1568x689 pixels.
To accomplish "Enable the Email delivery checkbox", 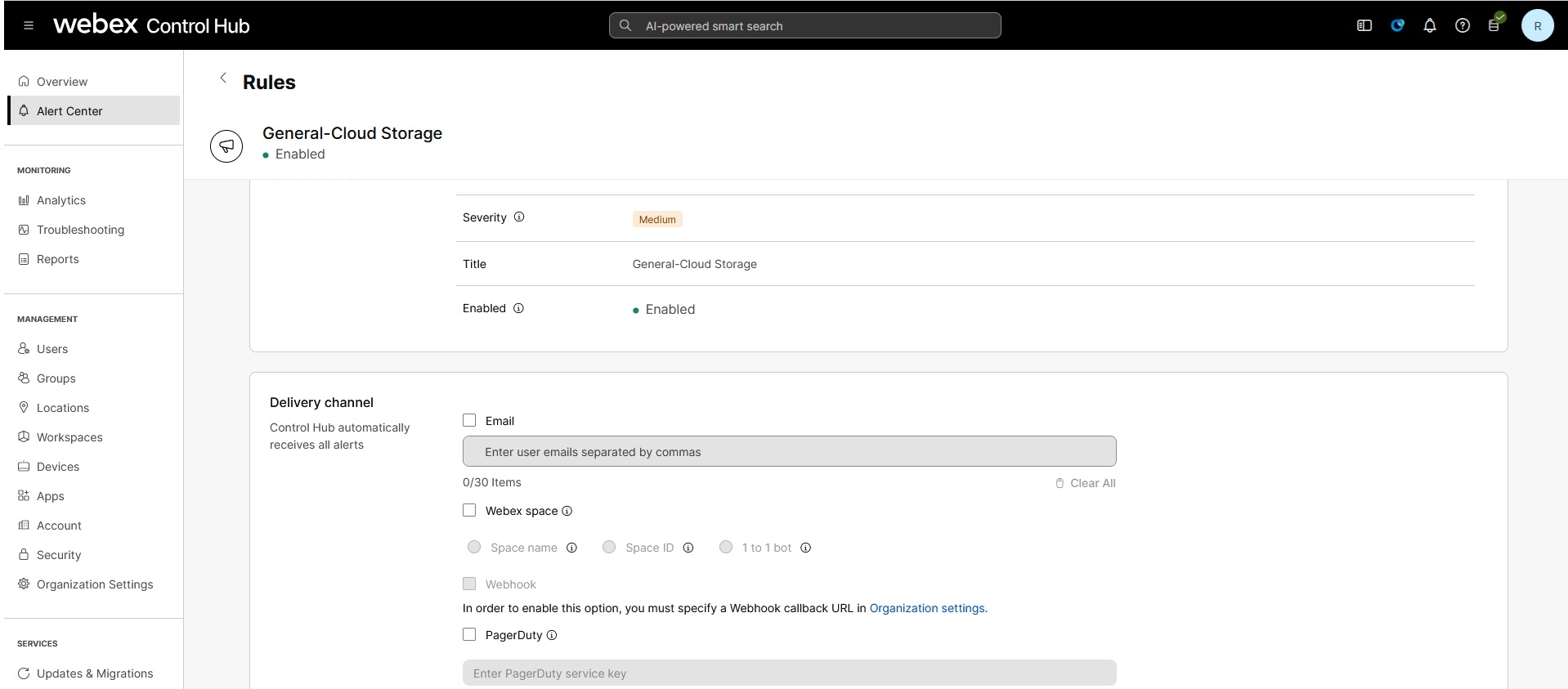I will point(469,420).
